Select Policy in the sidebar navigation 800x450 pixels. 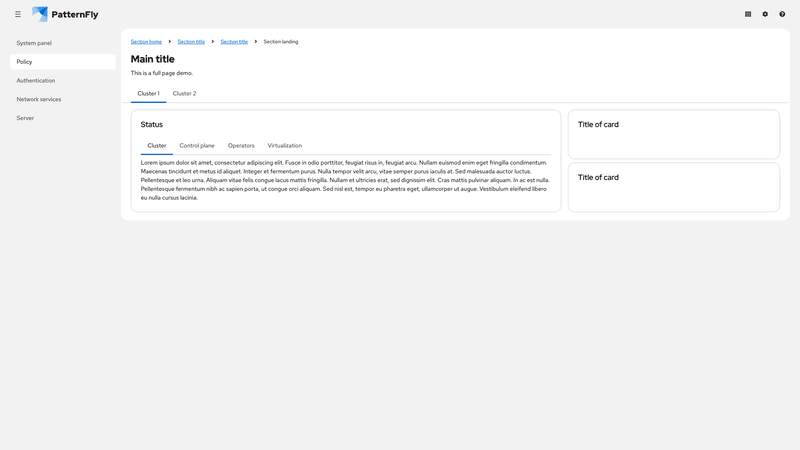point(25,62)
